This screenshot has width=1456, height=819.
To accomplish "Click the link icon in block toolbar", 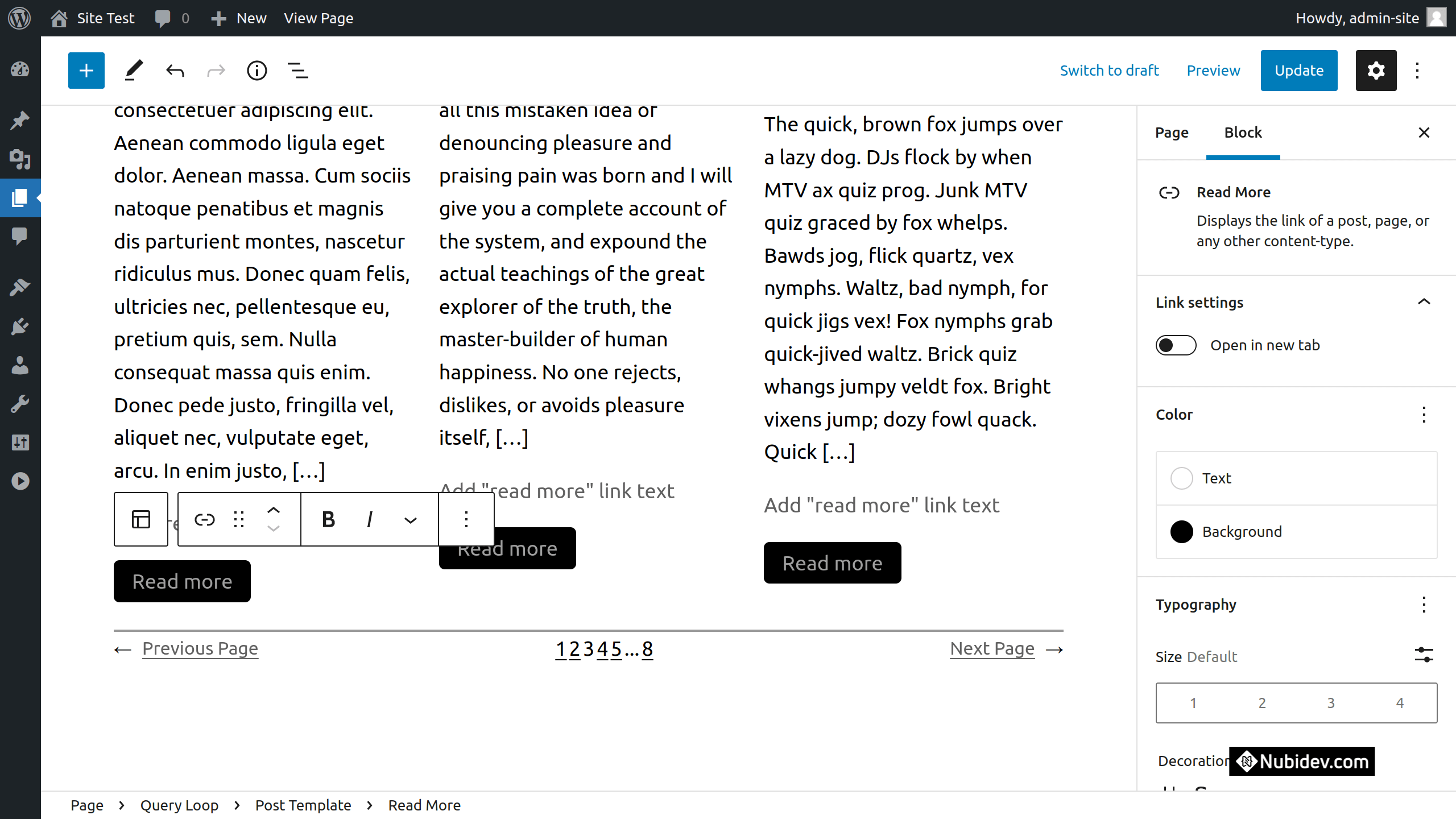I will click(205, 519).
